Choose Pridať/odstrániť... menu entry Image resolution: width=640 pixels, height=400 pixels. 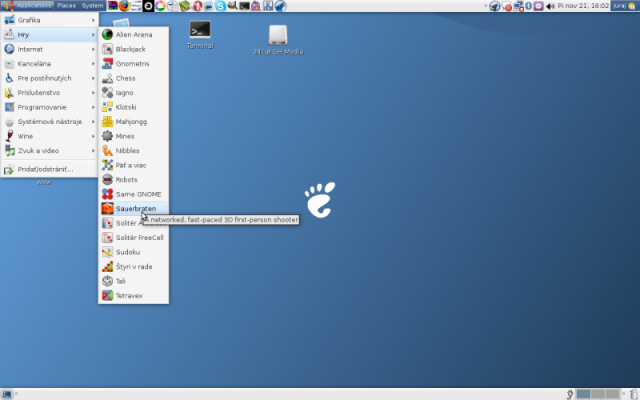pos(49,169)
